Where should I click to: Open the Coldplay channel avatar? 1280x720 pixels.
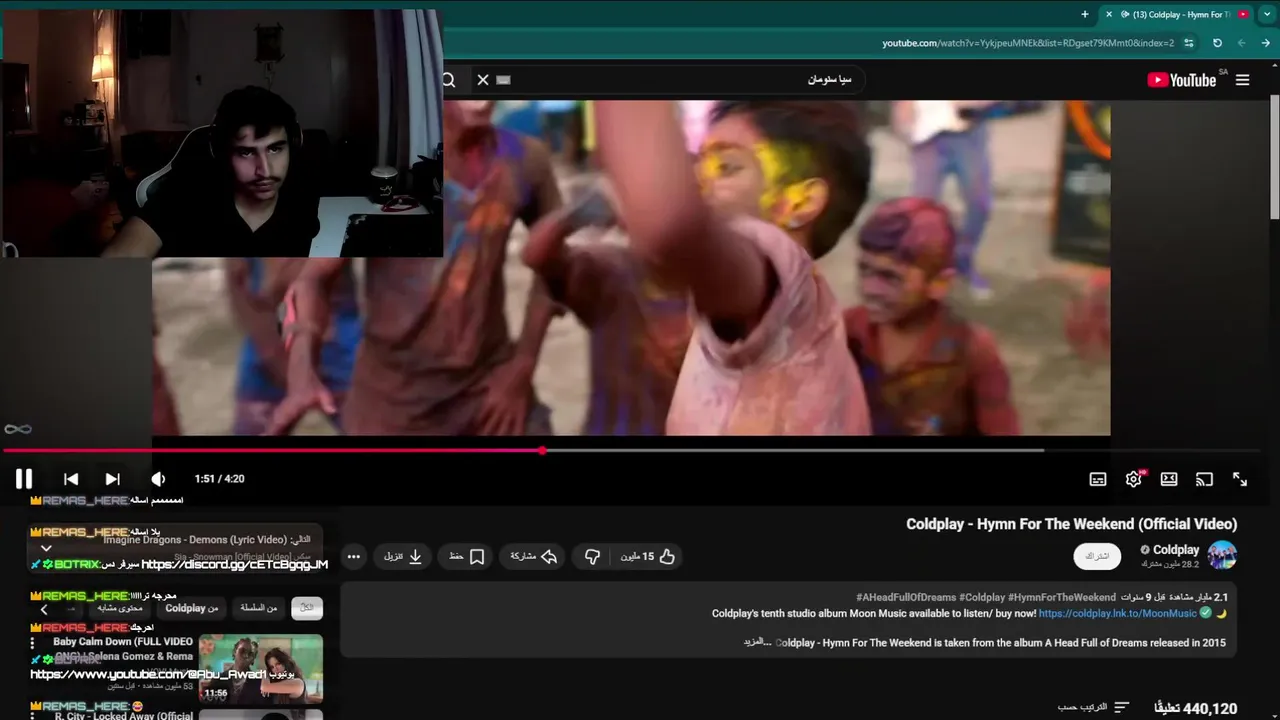1222,555
